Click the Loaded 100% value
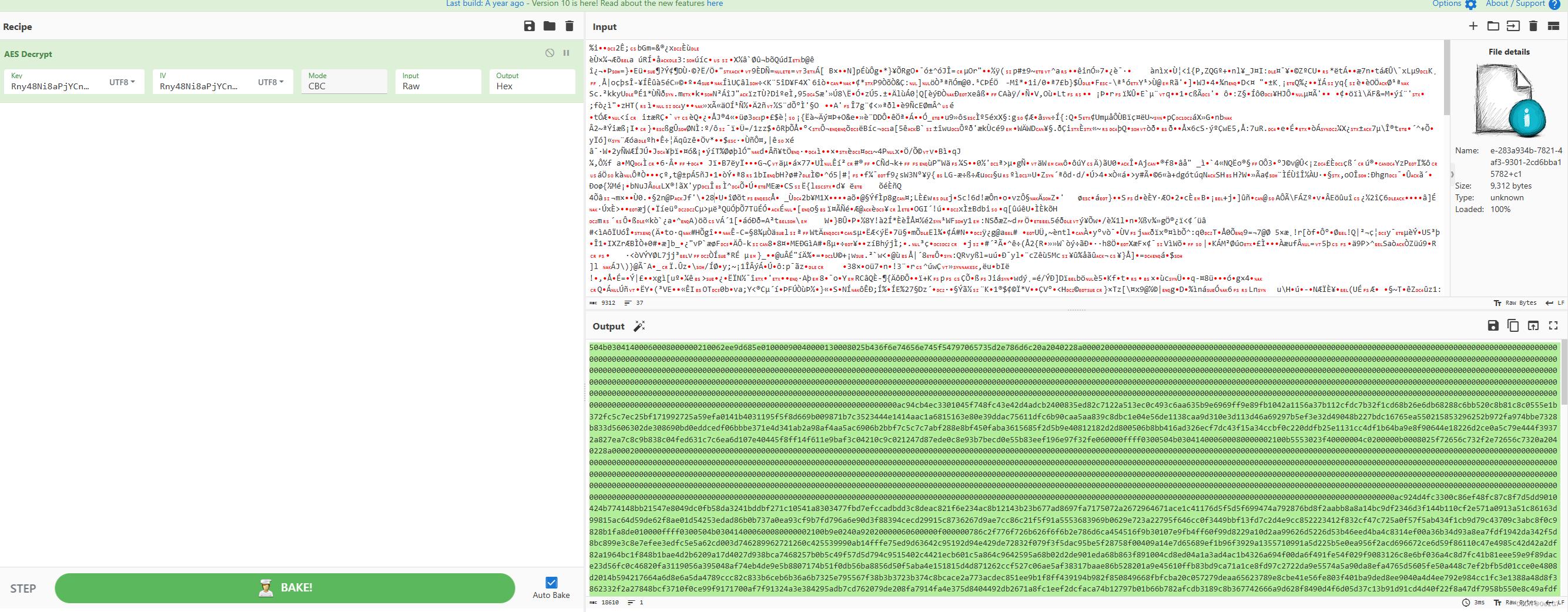The image size is (1568, 612). (x=1500, y=209)
